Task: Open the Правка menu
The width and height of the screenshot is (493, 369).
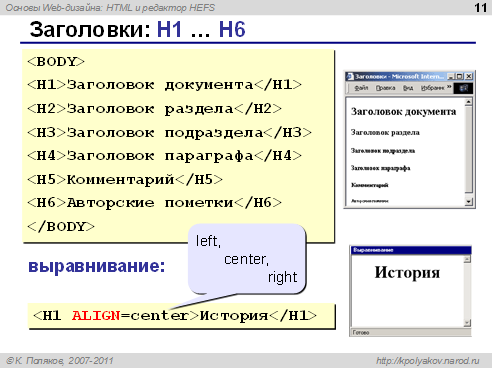Action: tap(385, 88)
